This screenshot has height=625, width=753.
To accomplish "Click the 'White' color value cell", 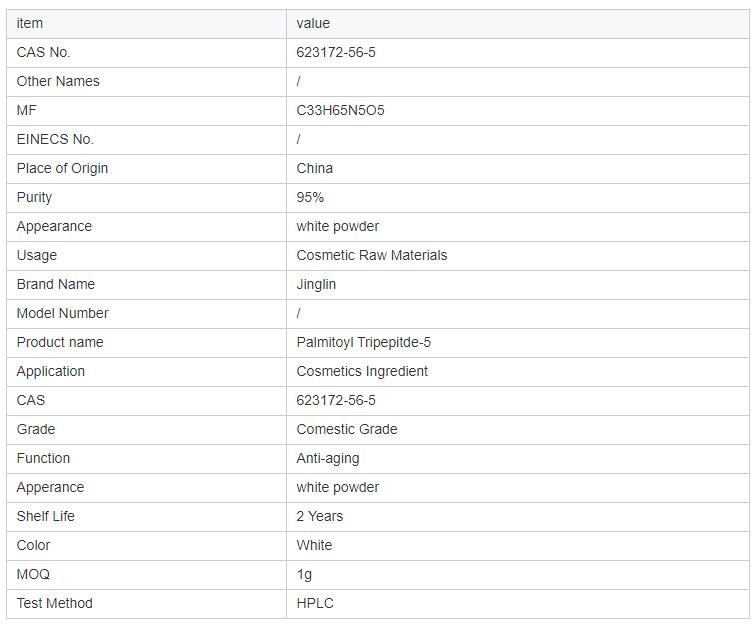I will 314,545.
